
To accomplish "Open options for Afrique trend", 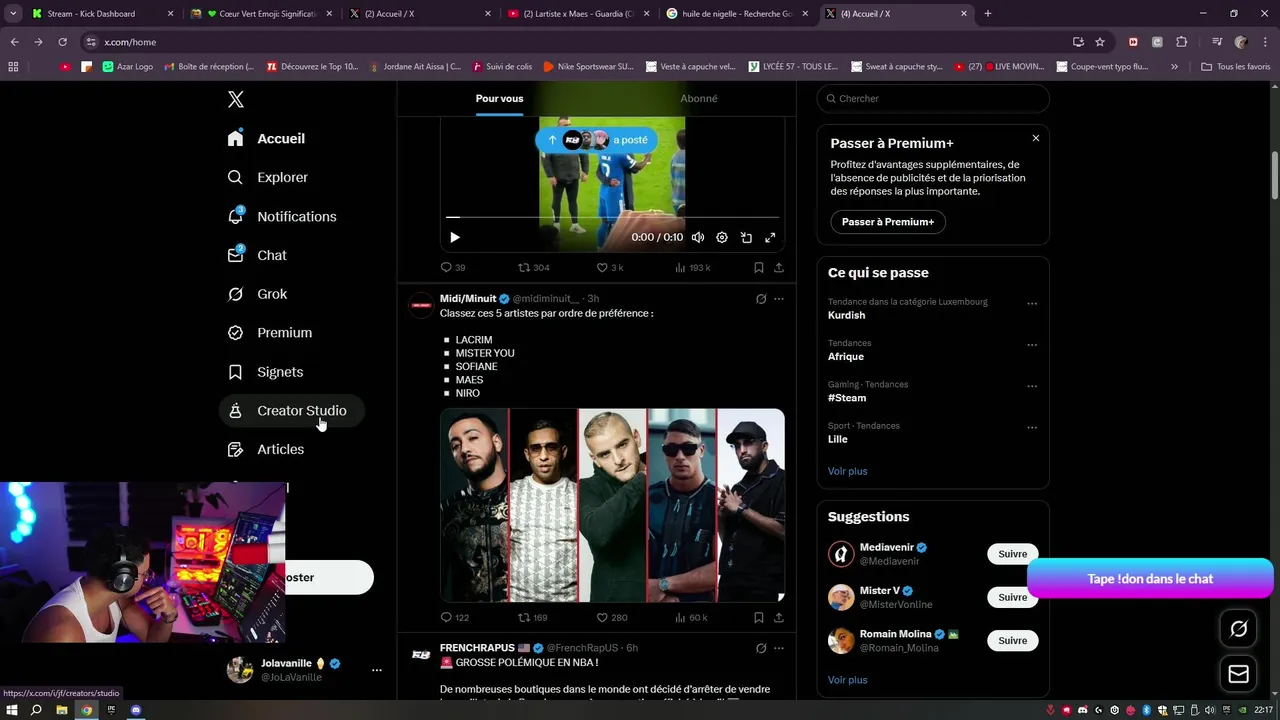I will tap(1032, 345).
